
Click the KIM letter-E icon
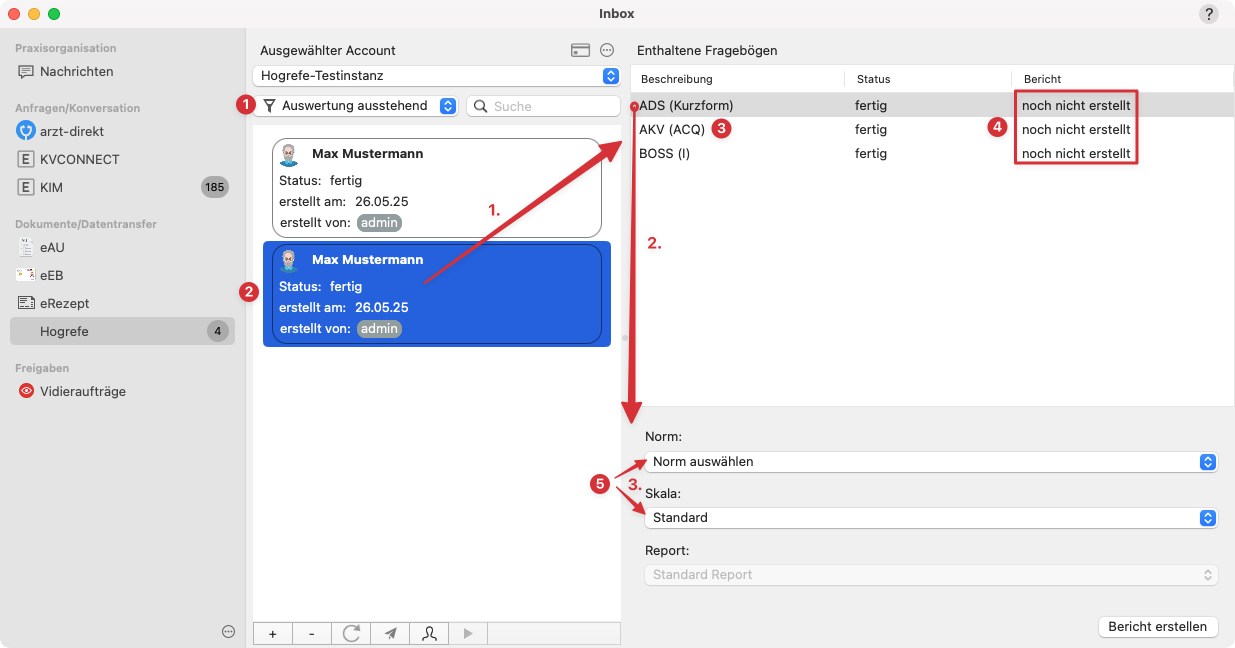[26, 187]
